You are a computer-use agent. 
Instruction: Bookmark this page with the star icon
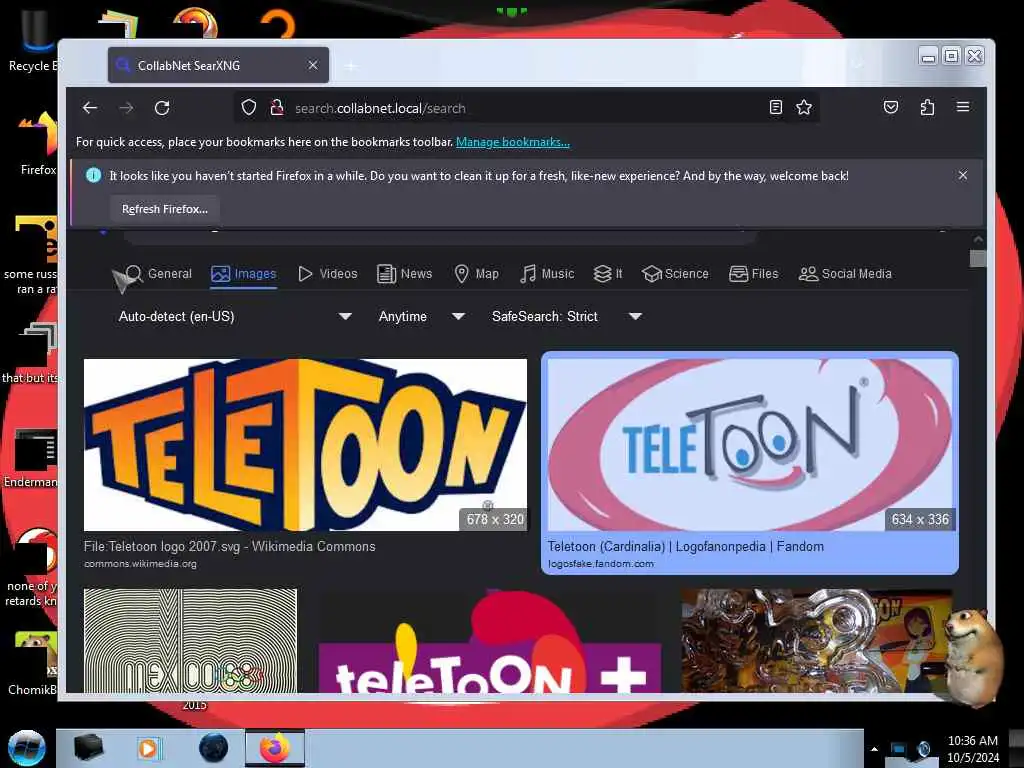(x=804, y=108)
